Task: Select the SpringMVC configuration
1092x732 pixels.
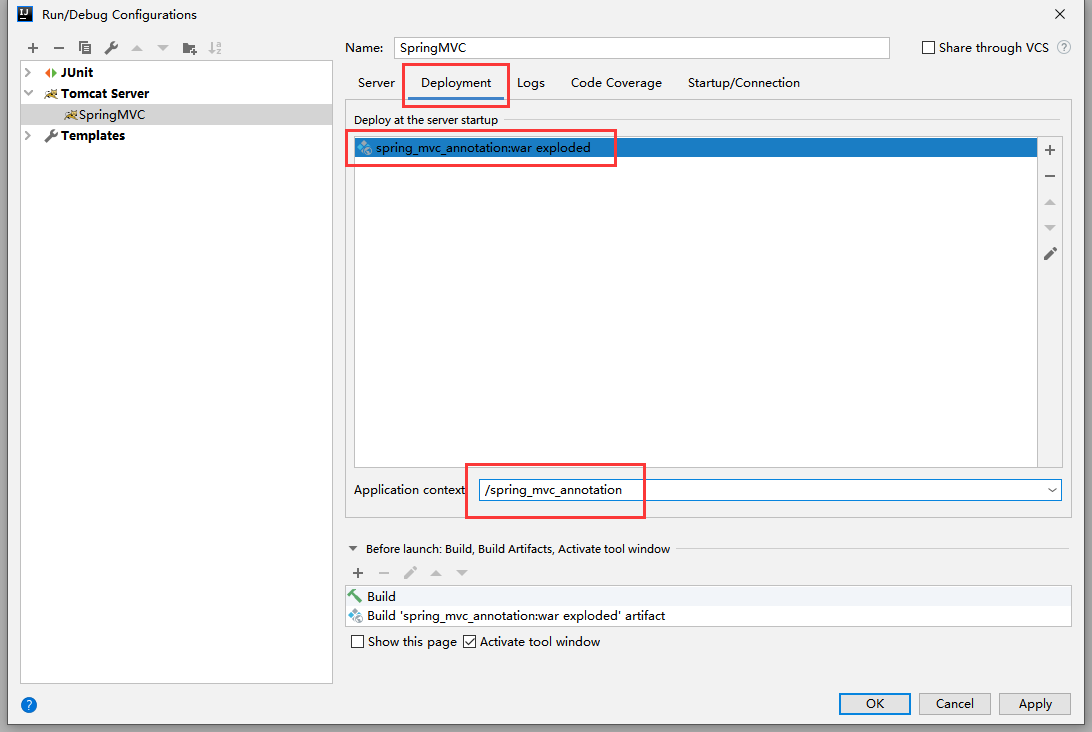Action: click(x=176, y=114)
